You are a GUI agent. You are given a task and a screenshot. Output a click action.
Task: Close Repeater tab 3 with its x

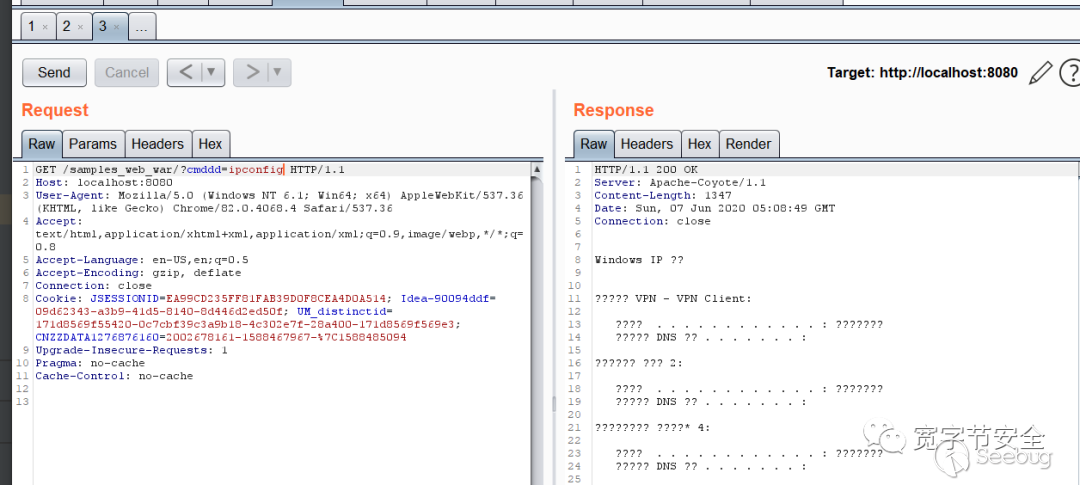116,27
